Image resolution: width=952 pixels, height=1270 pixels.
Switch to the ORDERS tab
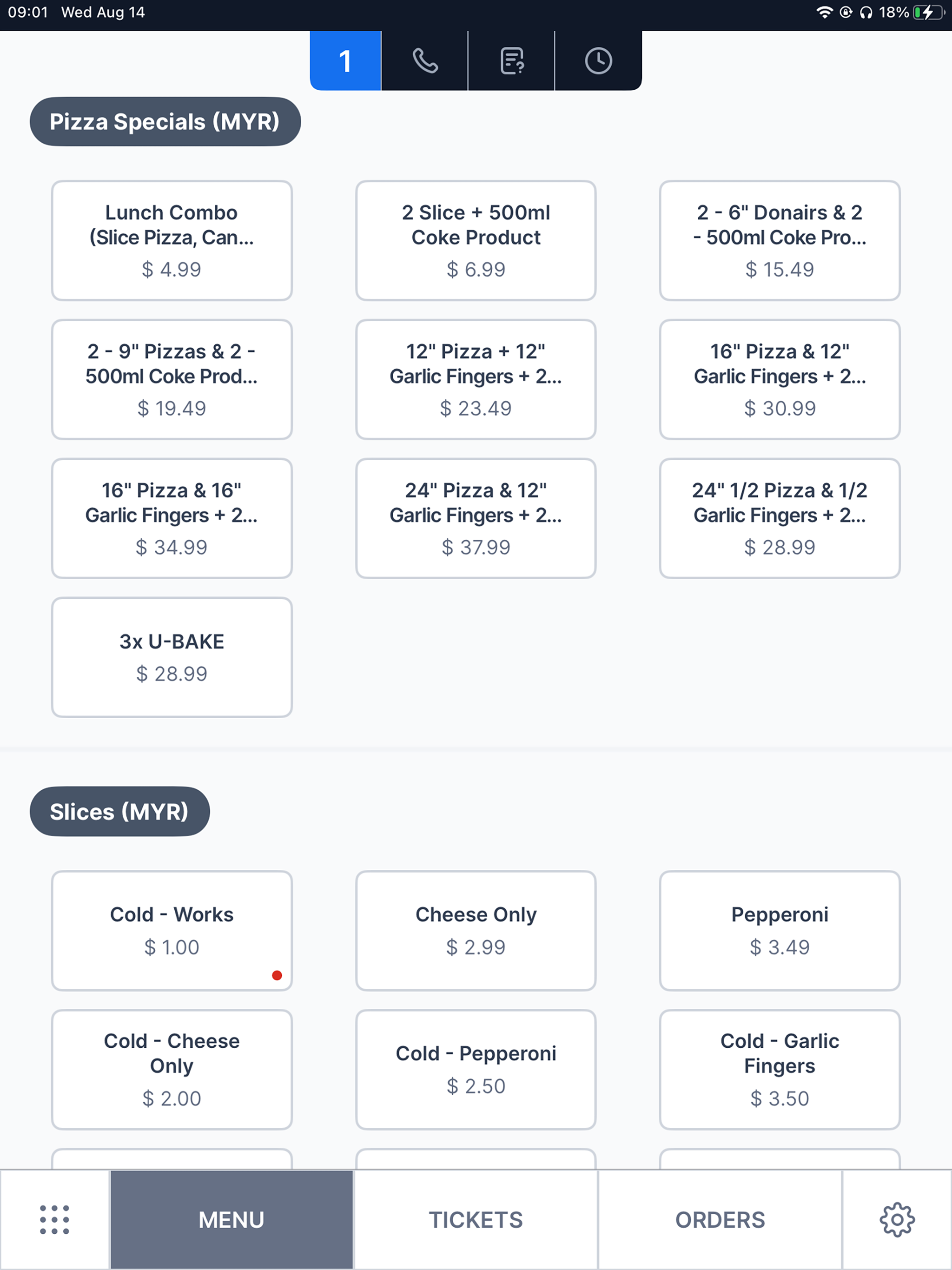[x=721, y=1219]
